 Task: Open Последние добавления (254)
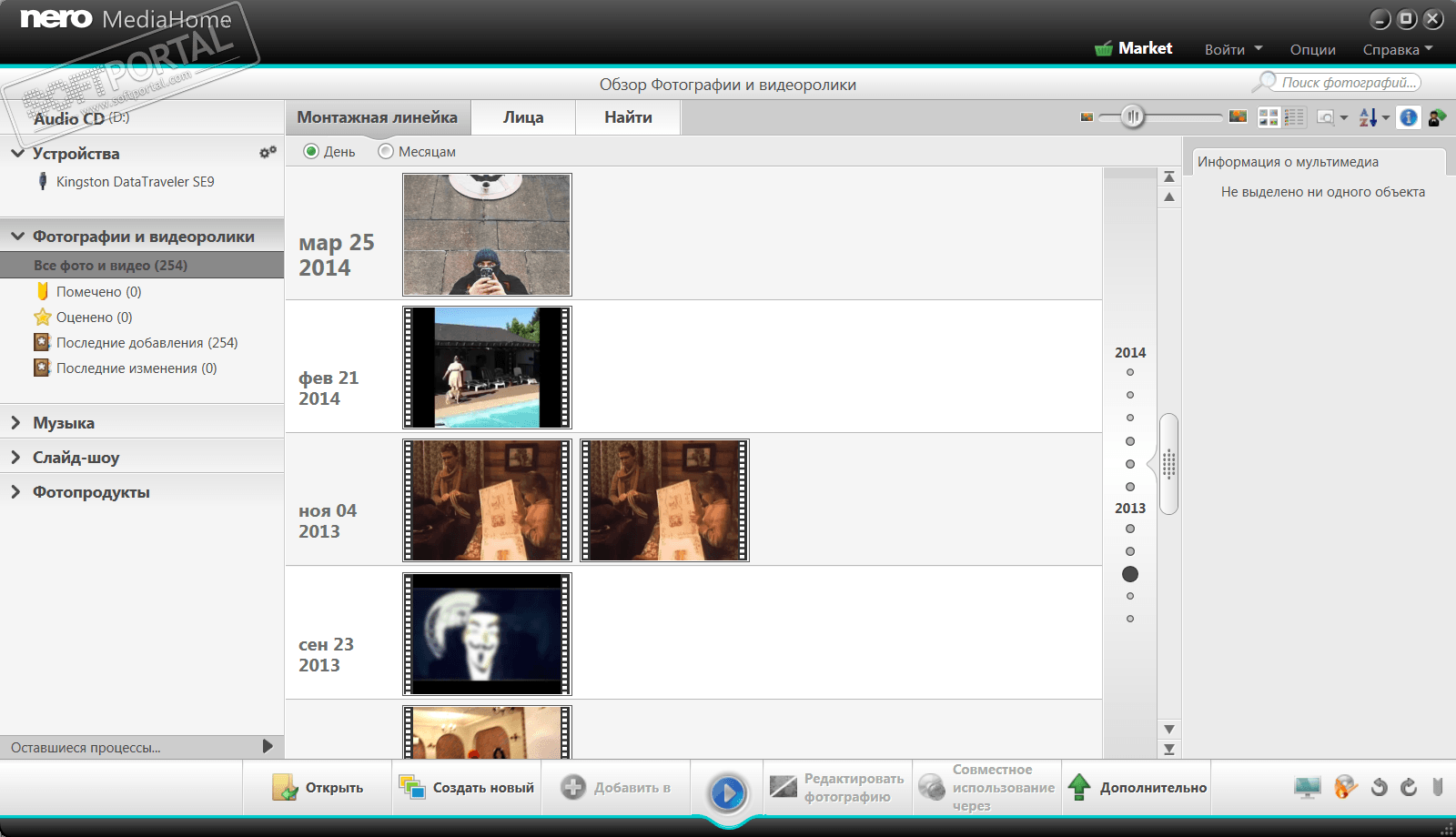pos(136,343)
